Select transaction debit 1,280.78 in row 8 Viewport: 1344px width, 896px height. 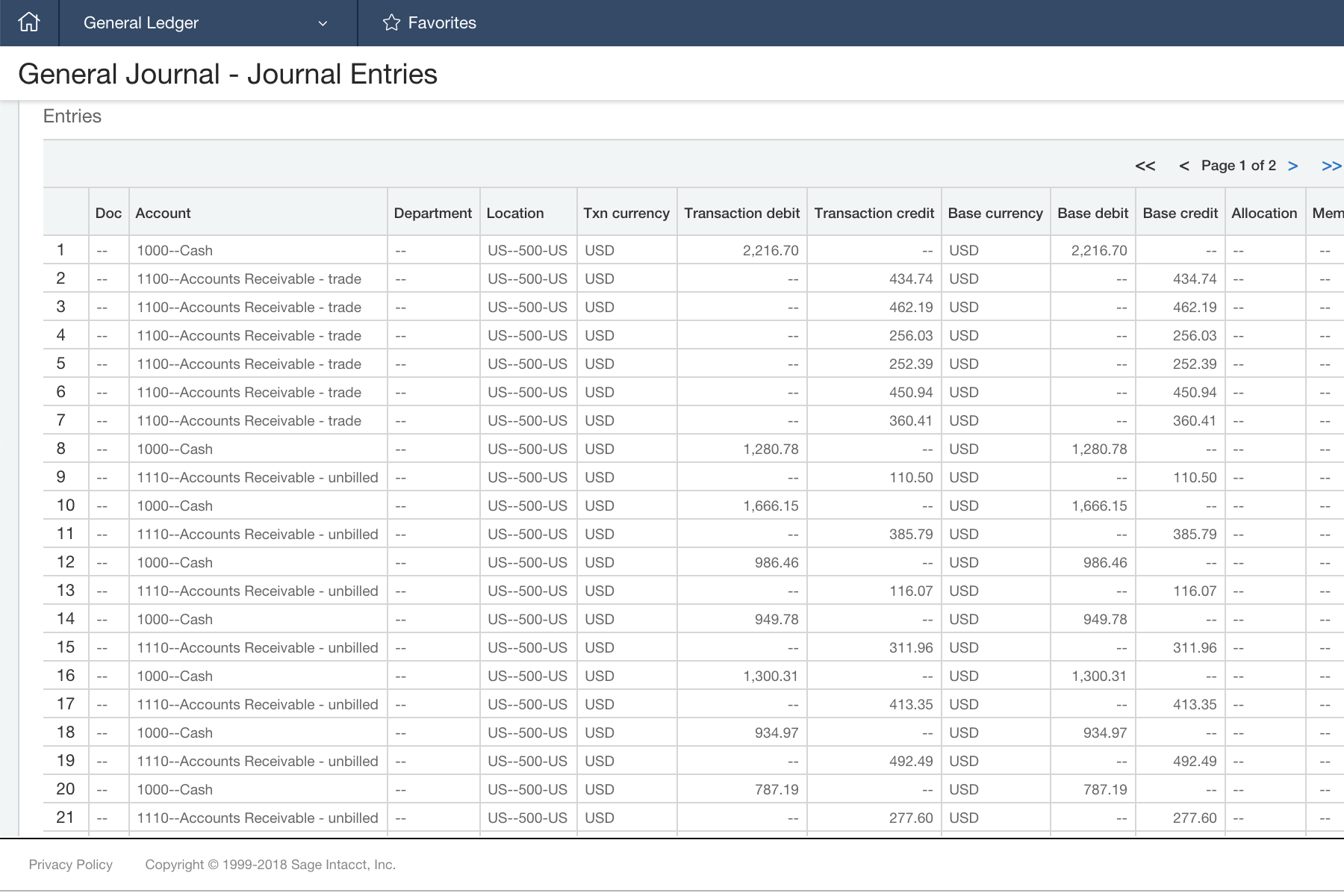(x=771, y=449)
